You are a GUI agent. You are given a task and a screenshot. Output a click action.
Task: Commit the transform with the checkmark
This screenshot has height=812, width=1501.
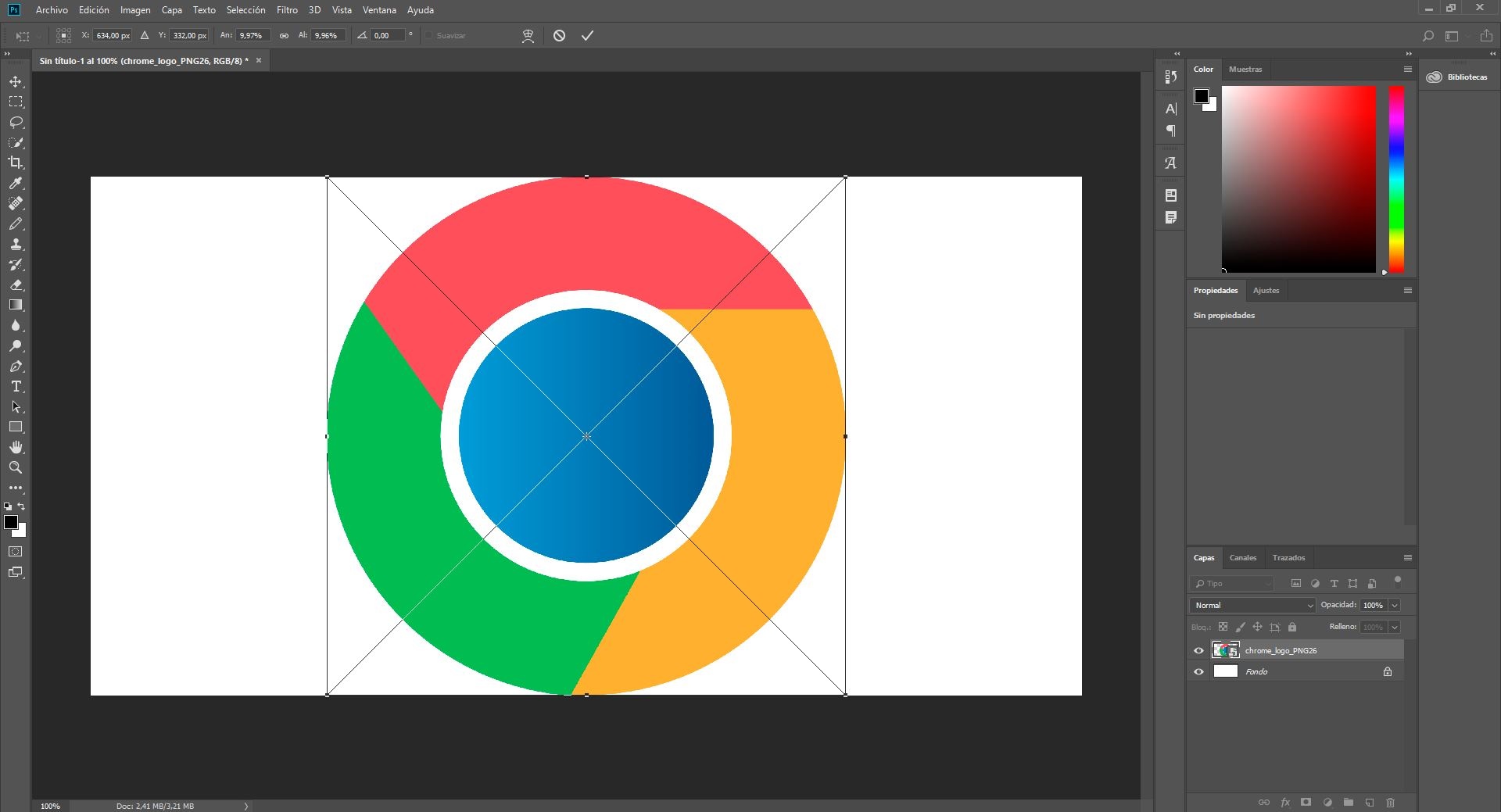[587, 36]
